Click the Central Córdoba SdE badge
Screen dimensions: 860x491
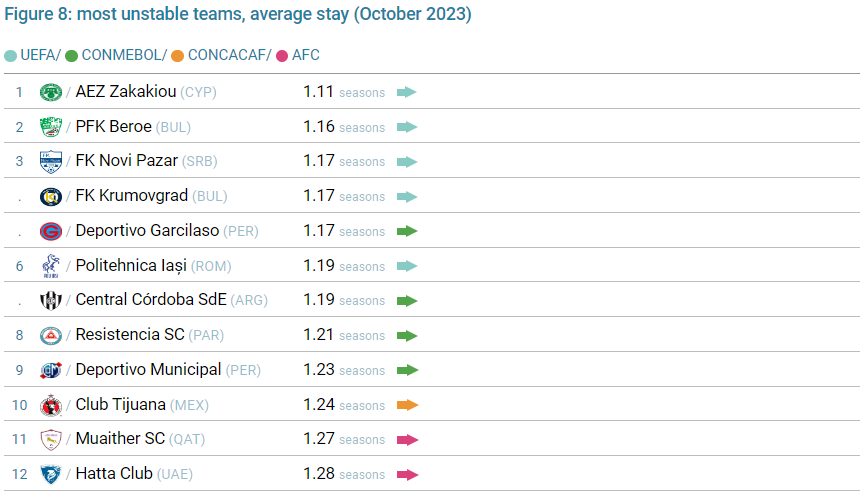tap(50, 300)
